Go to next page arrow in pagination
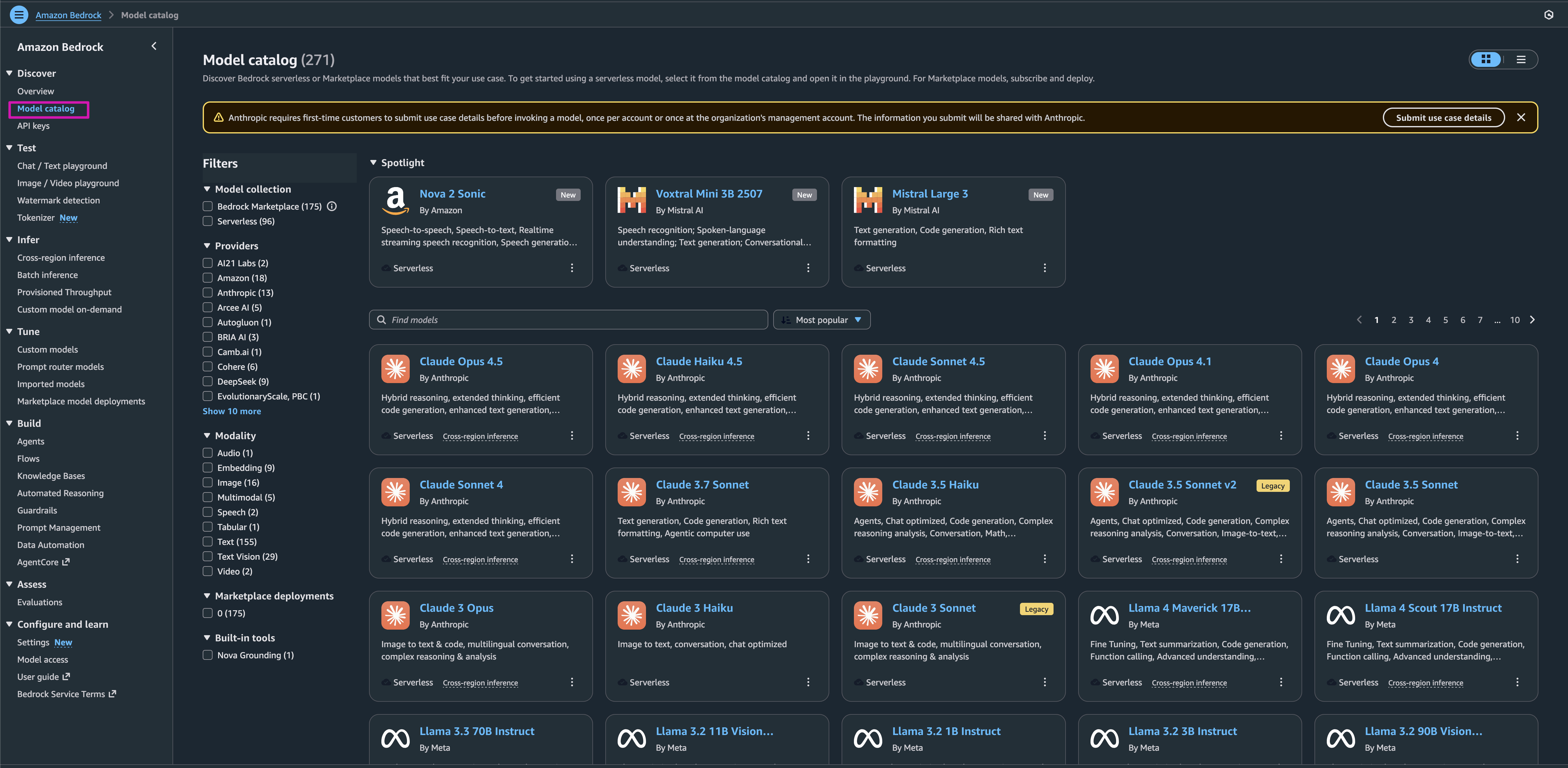This screenshot has width=1568, height=768. point(1532,320)
